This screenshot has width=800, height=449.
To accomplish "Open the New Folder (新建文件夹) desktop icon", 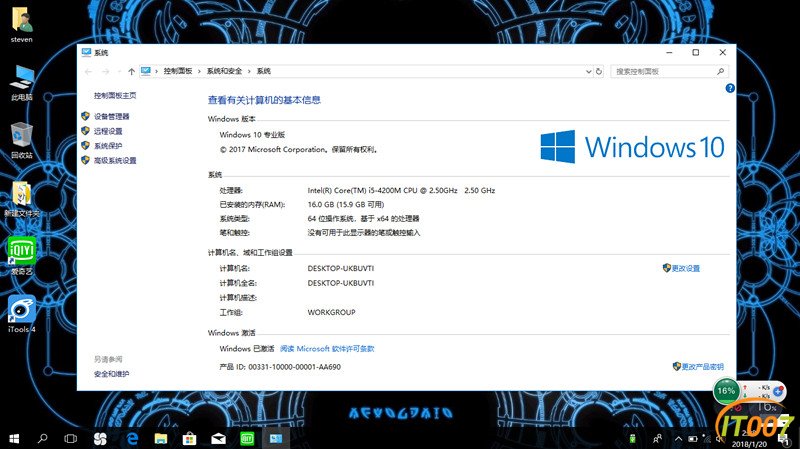I will (x=21, y=199).
